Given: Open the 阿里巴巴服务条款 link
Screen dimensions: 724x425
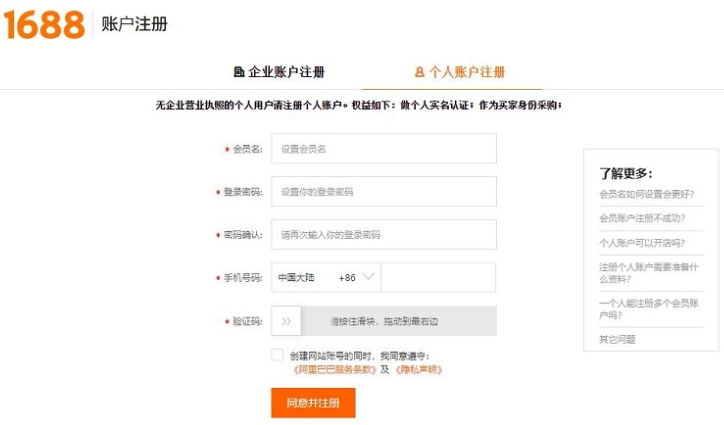Looking at the screenshot, I should (x=335, y=370).
